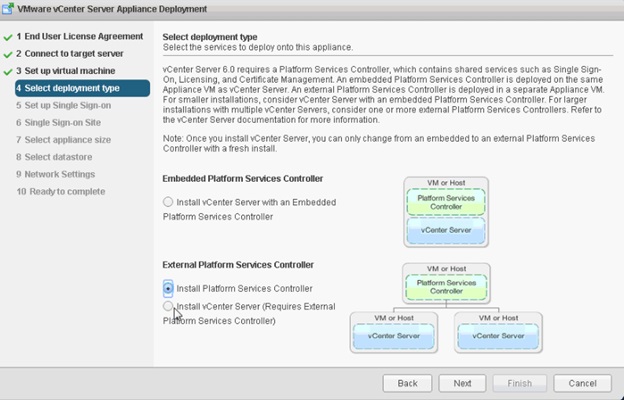Click the Embedded Platform Services Controller heading
Screen dimensions: 624x400
[x=243, y=179]
